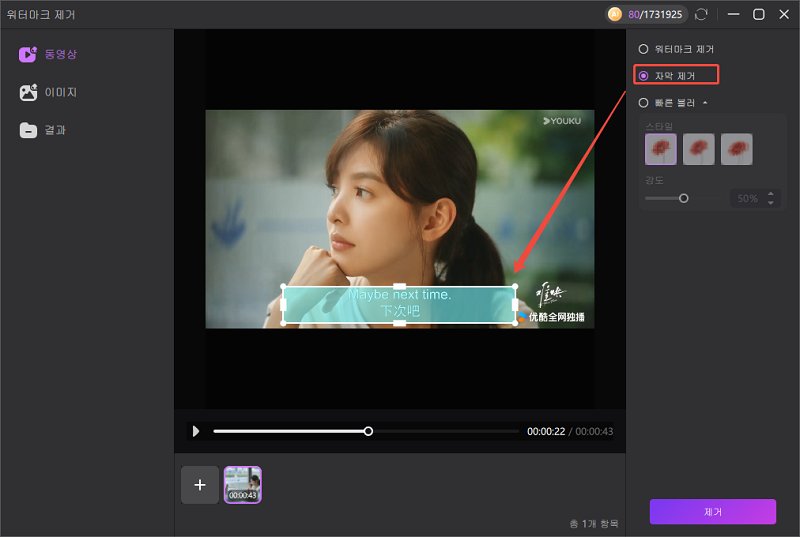This screenshot has height=537, width=800.
Task: Increase intensity with the up stepper arrow
Action: click(x=769, y=194)
